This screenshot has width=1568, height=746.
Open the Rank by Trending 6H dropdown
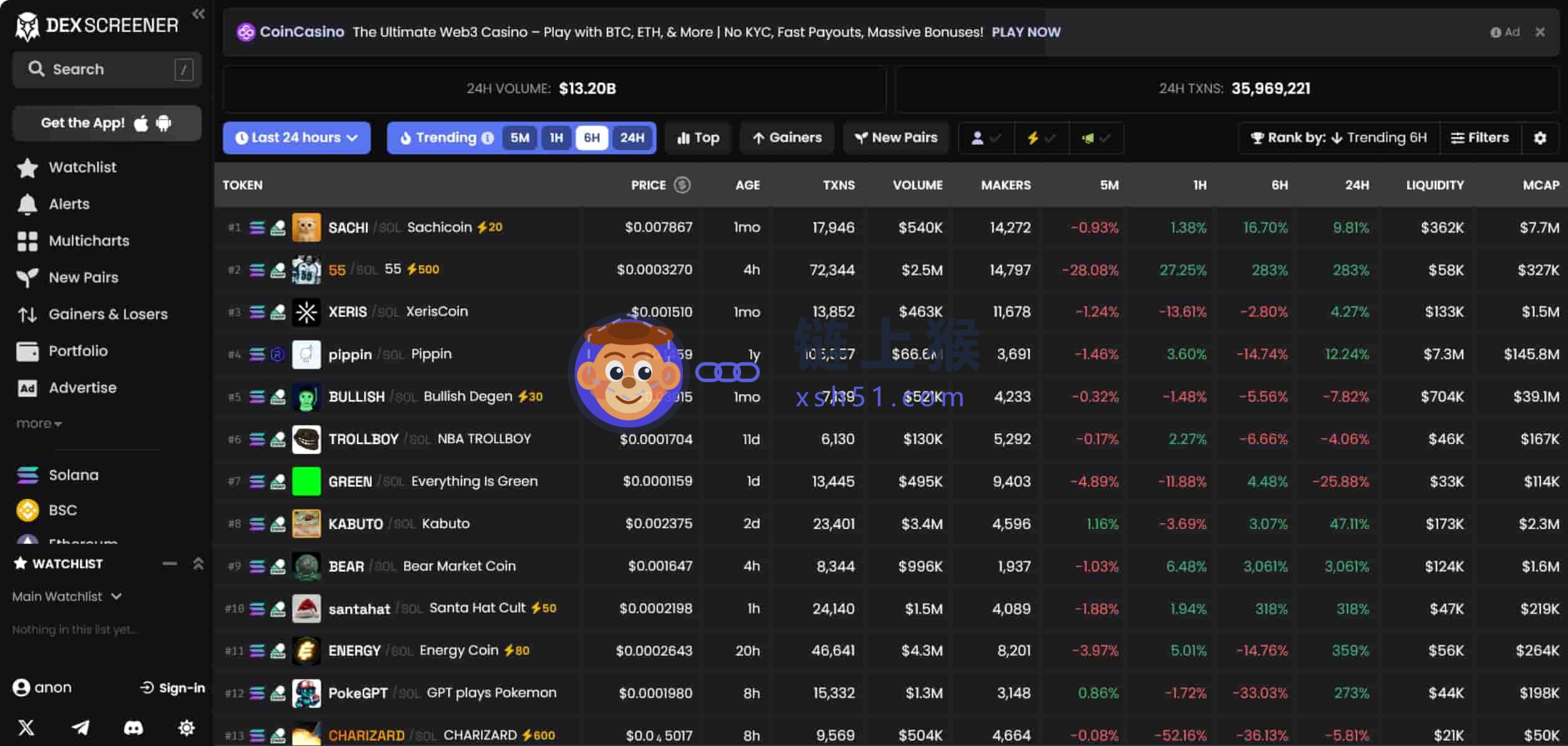point(1339,138)
